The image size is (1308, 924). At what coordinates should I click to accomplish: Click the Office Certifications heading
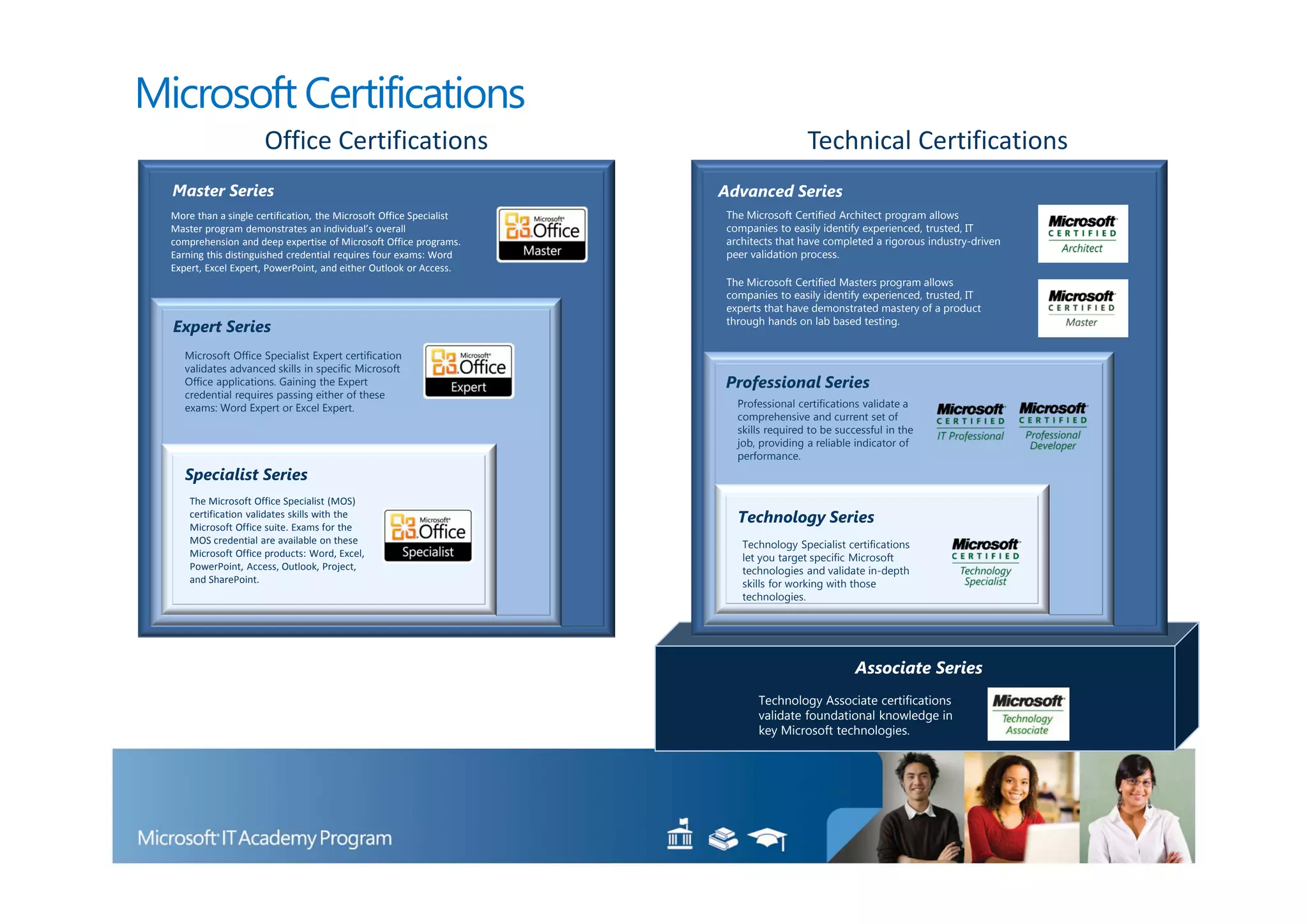coord(376,140)
